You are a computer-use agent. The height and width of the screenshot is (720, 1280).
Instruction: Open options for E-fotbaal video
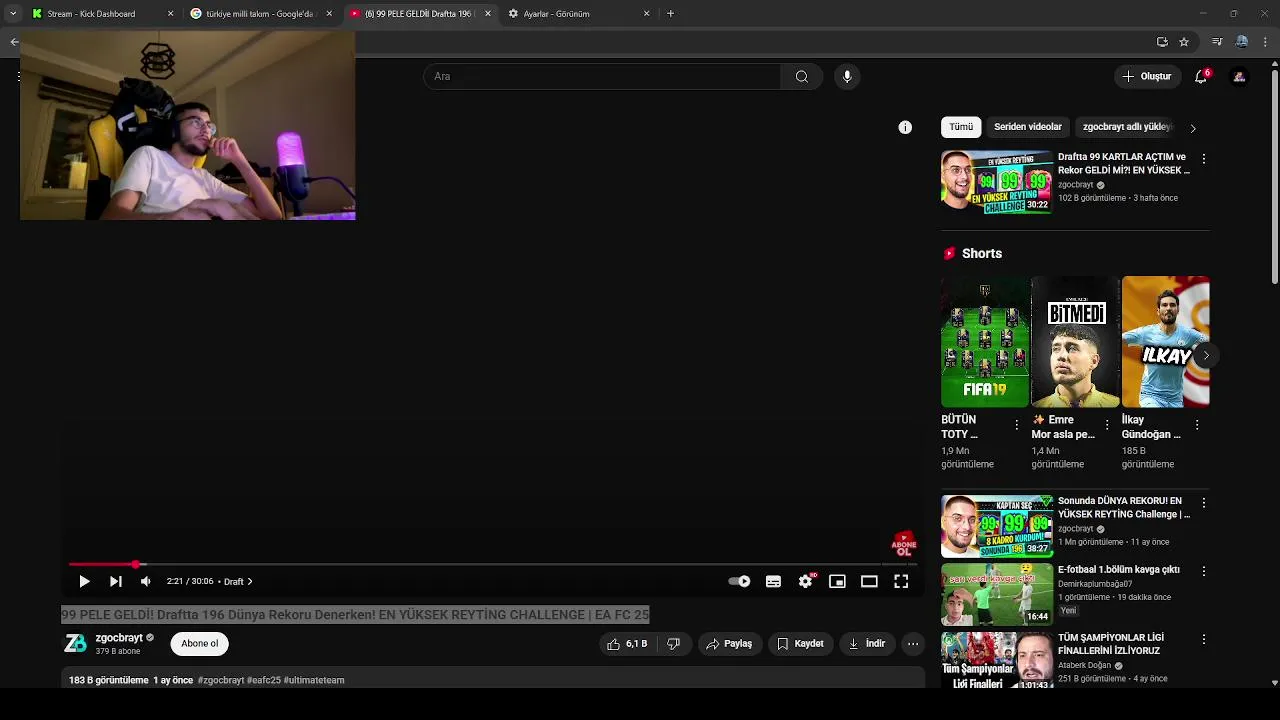[x=1204, y=571]
